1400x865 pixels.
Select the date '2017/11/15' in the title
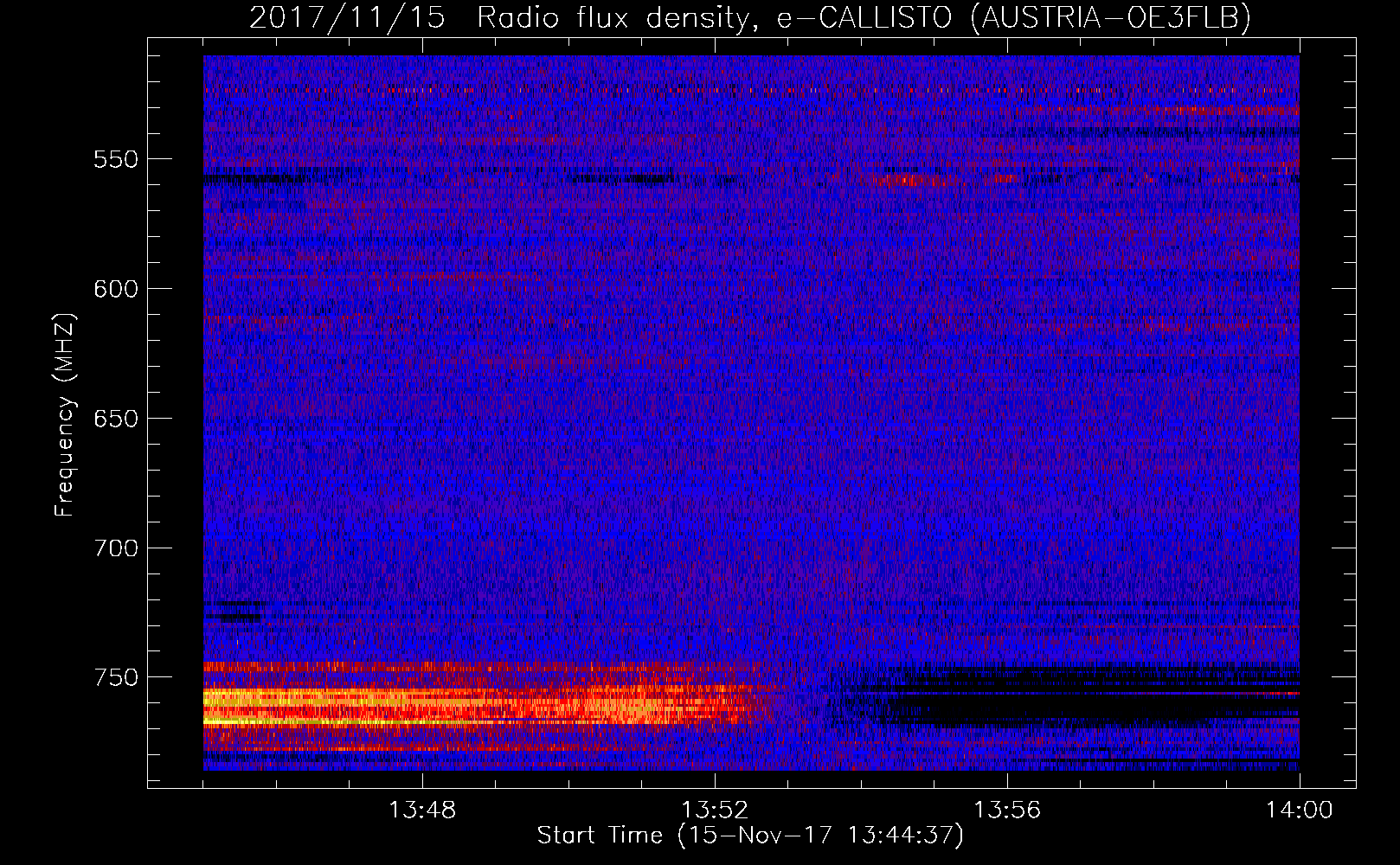347,17
